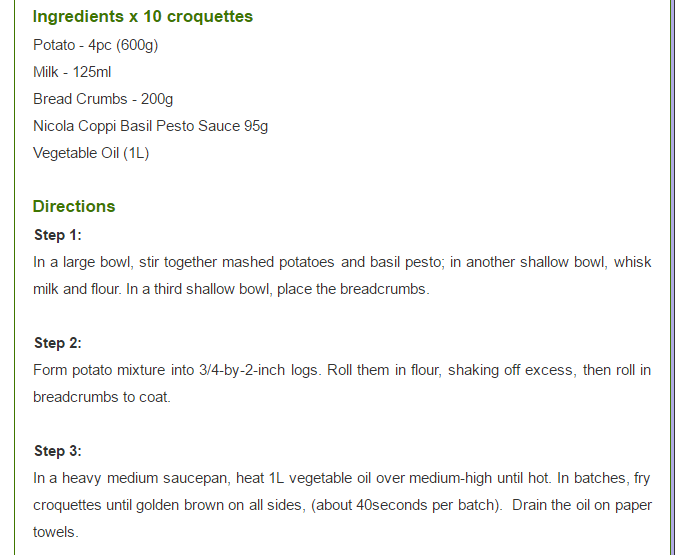Click the "Potato - 4pc (600g)" ingredient line
This screenshot has width=683, height=555.
click(x=95, y=45)
